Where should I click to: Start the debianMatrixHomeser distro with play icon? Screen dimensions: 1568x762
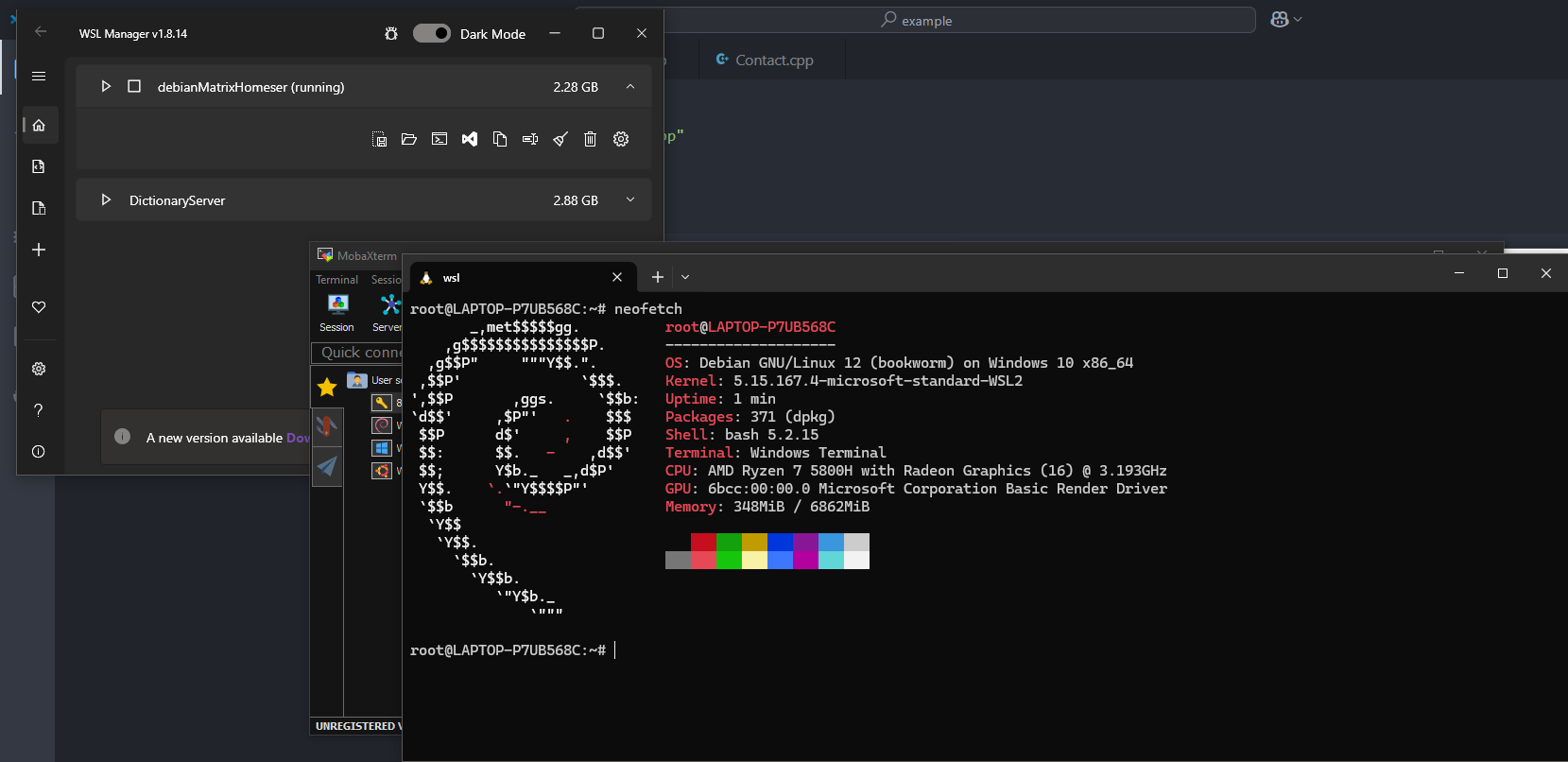(106, 86)
